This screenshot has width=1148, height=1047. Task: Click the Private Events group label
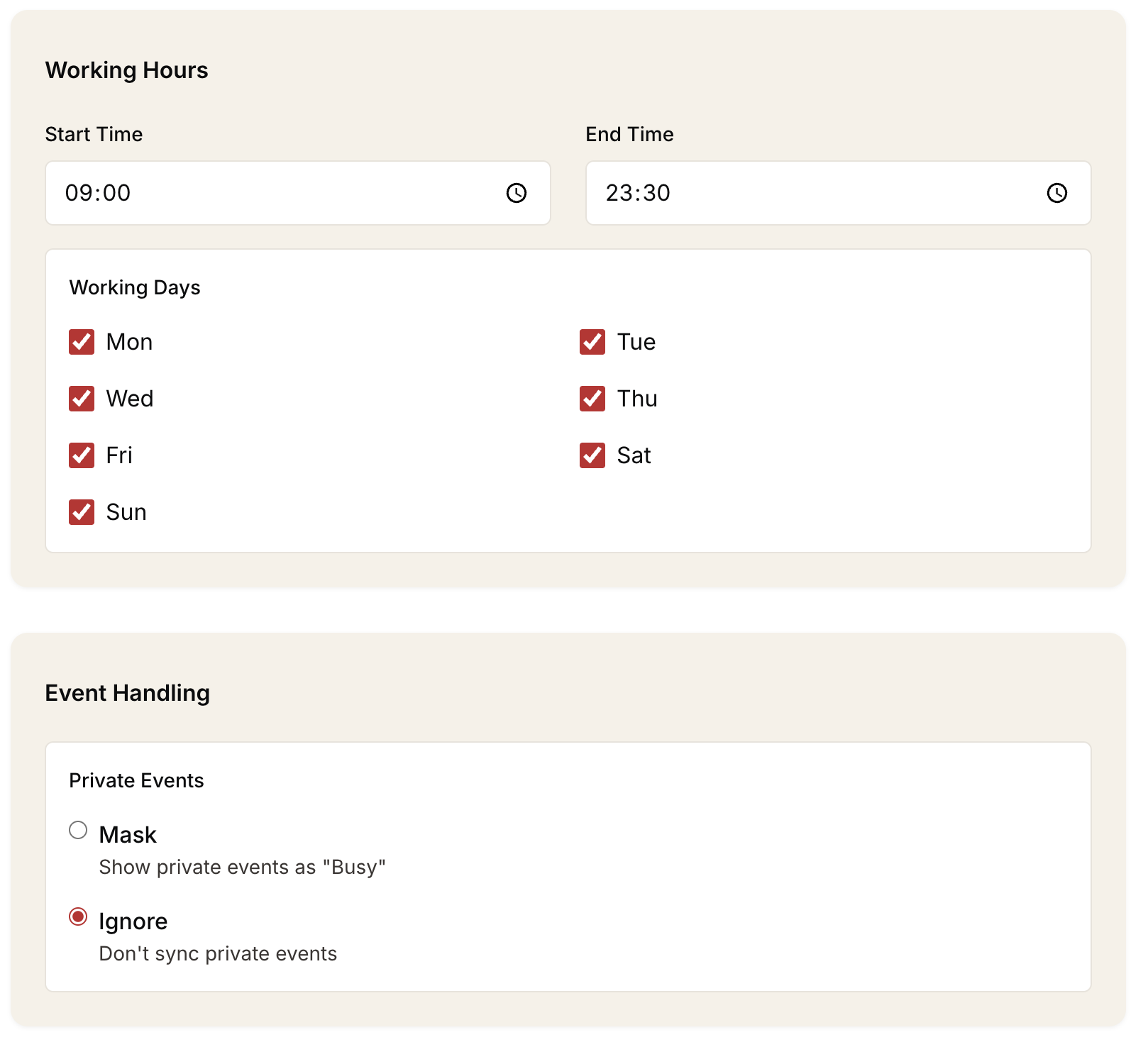click(x=136, y=780)
